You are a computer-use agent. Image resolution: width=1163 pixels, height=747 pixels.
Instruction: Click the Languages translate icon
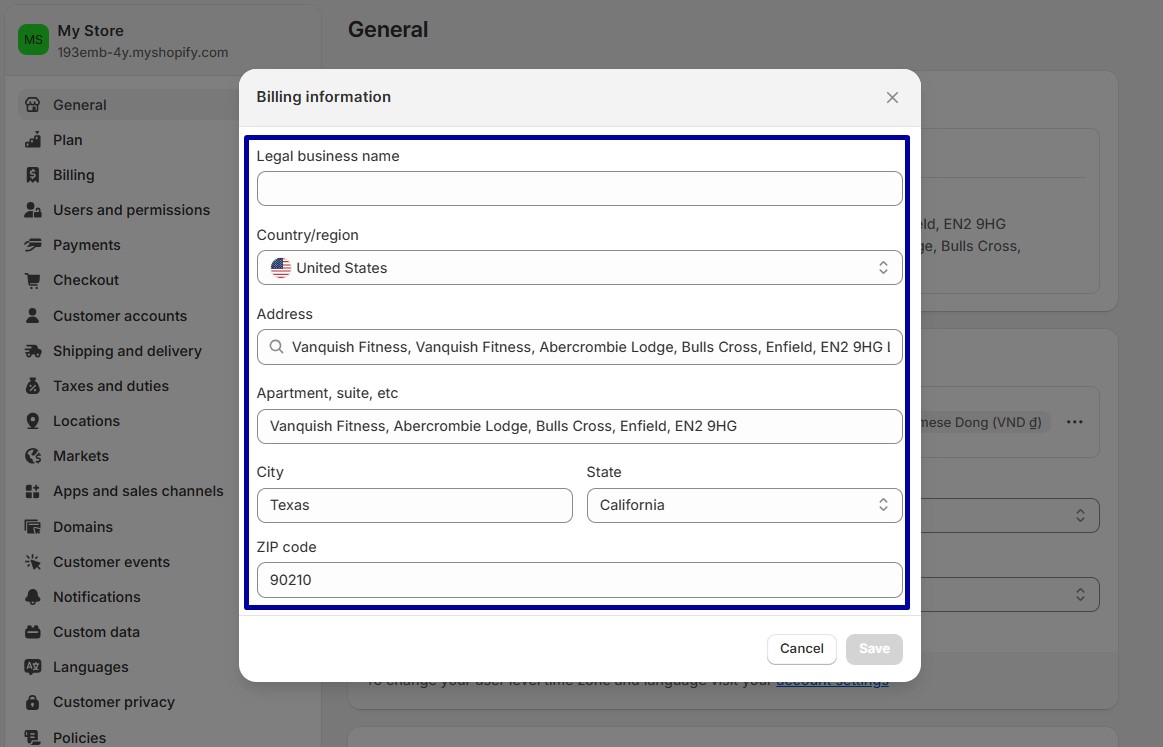[x=33, y=667]
